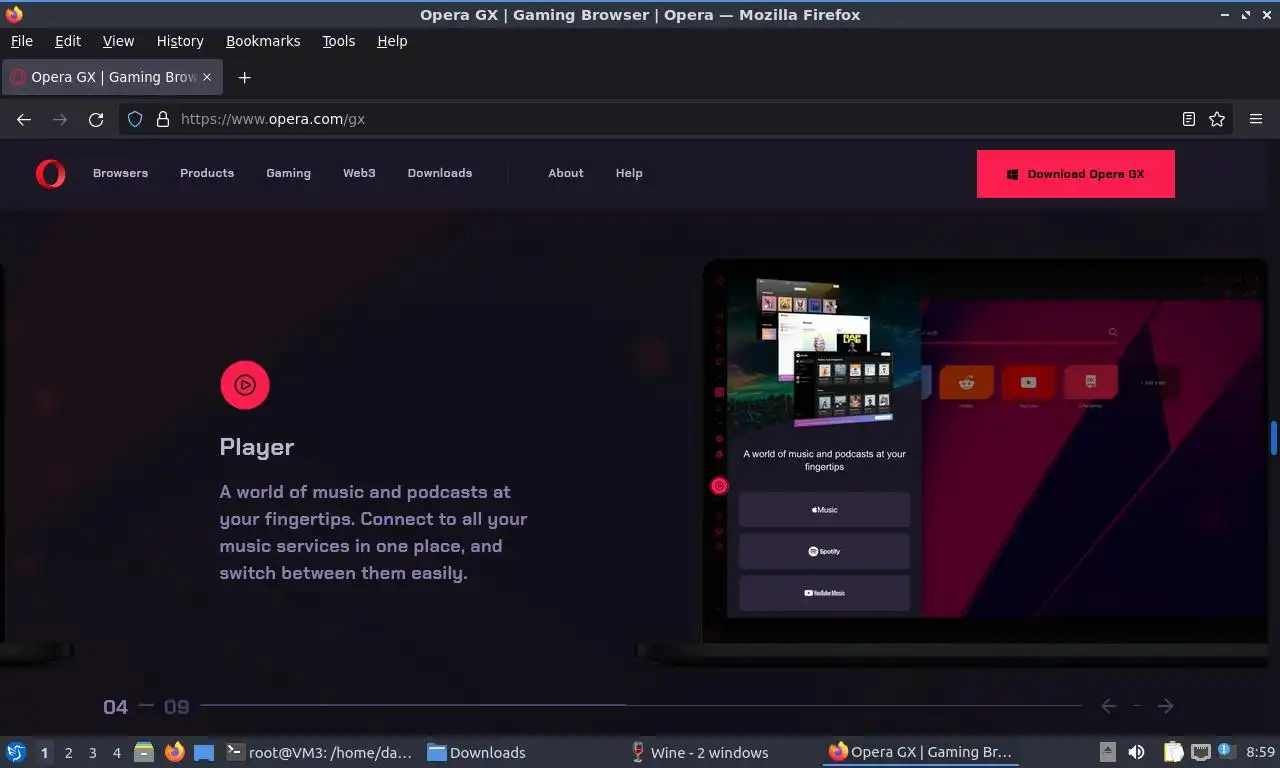This screenshot has height=768, width=1280.
Task: Open the Help link in site header
Action: [629, 173]
